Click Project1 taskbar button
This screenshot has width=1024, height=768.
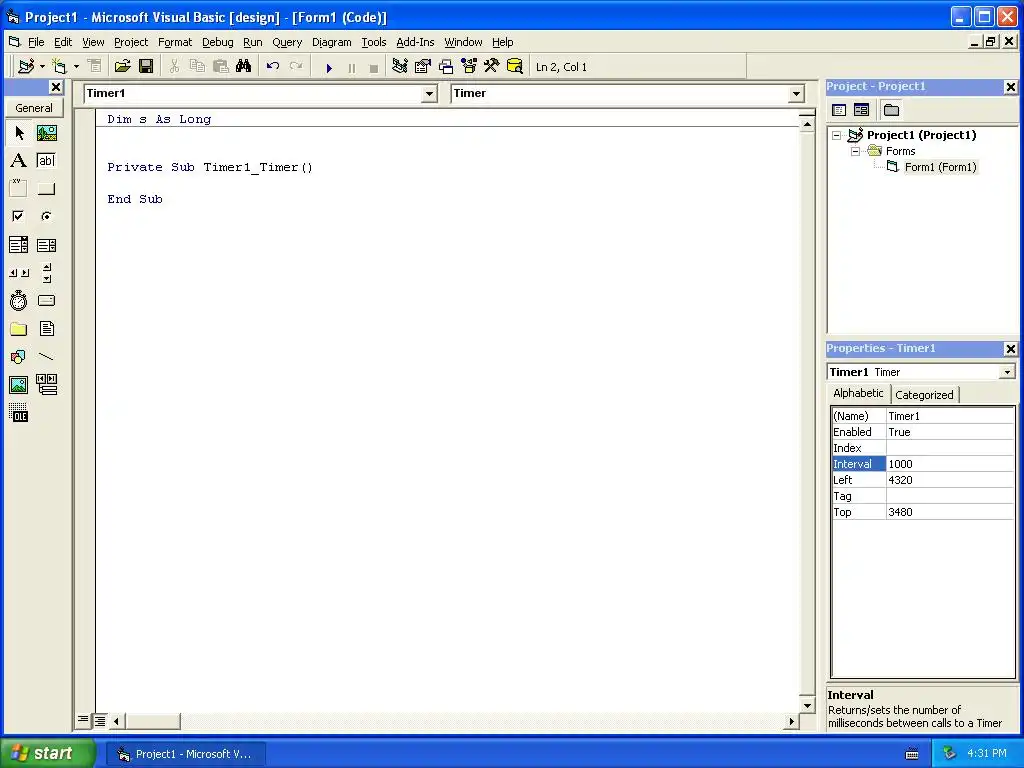coord(185,754)
